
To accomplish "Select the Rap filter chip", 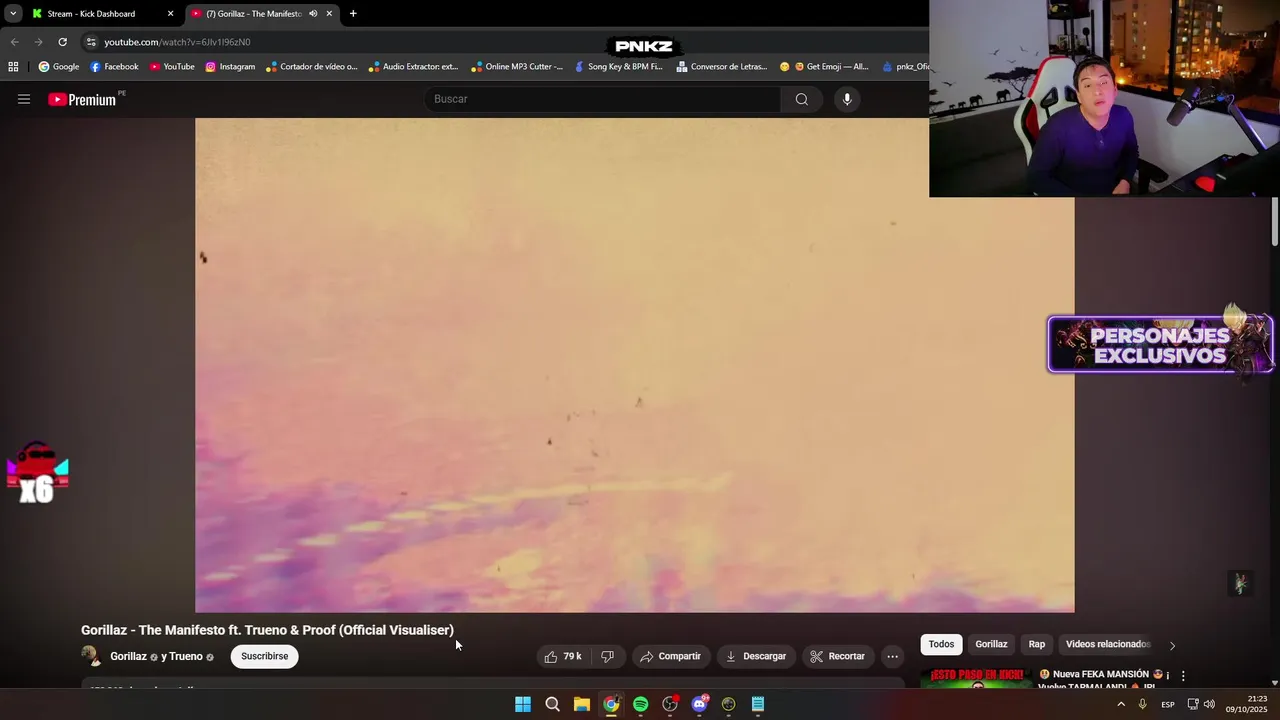I will pyautogui.click(x=1037, y=645).
